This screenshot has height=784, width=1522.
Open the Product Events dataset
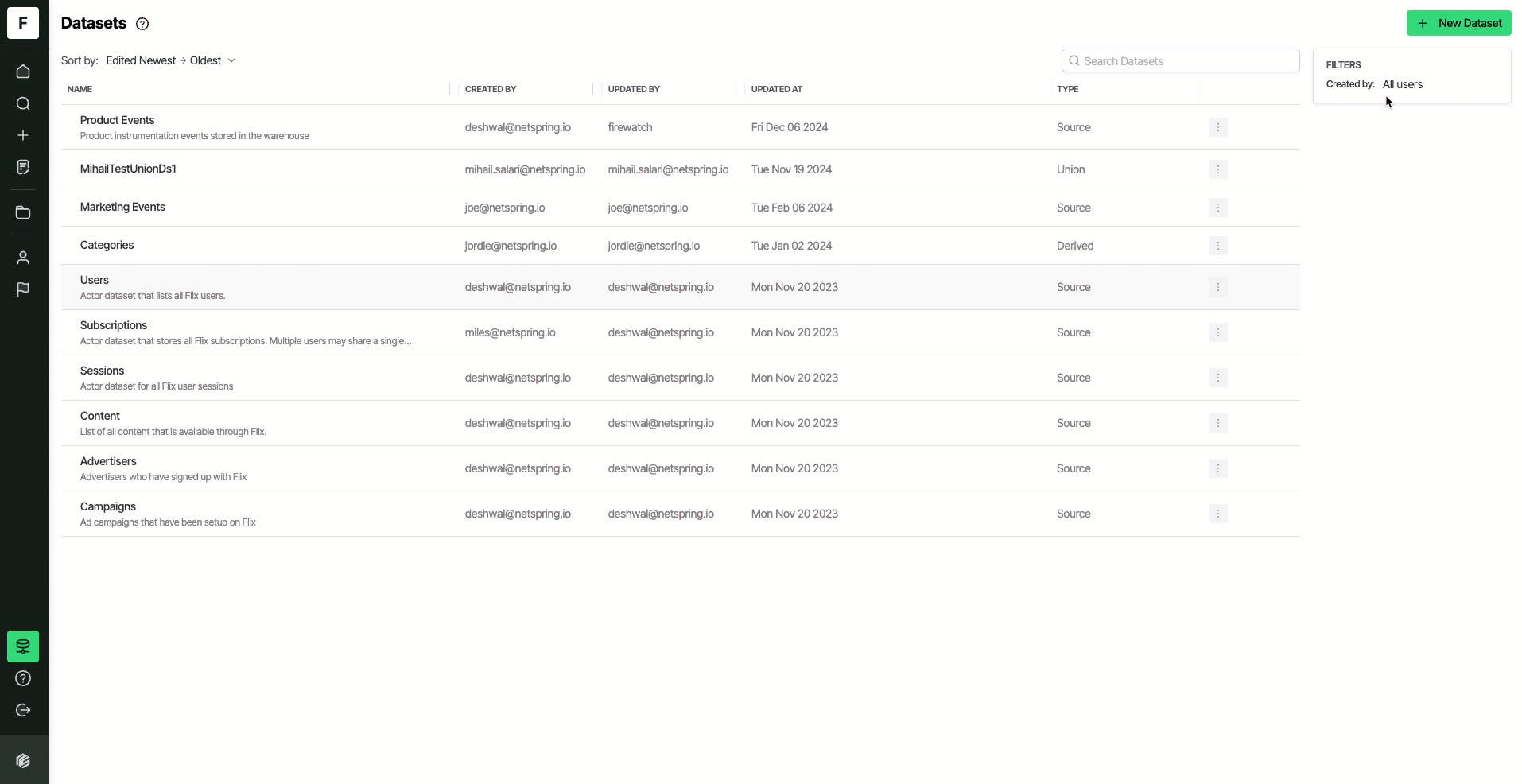point(117,120)
